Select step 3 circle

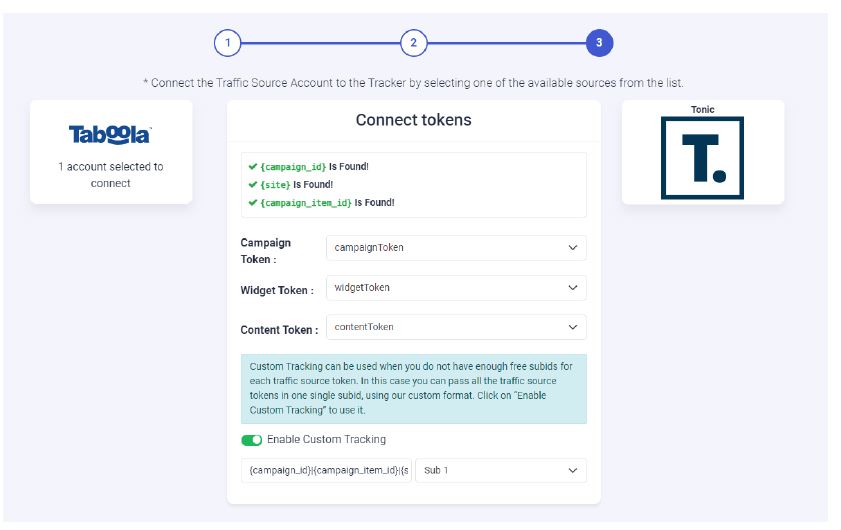pos(599,43)
